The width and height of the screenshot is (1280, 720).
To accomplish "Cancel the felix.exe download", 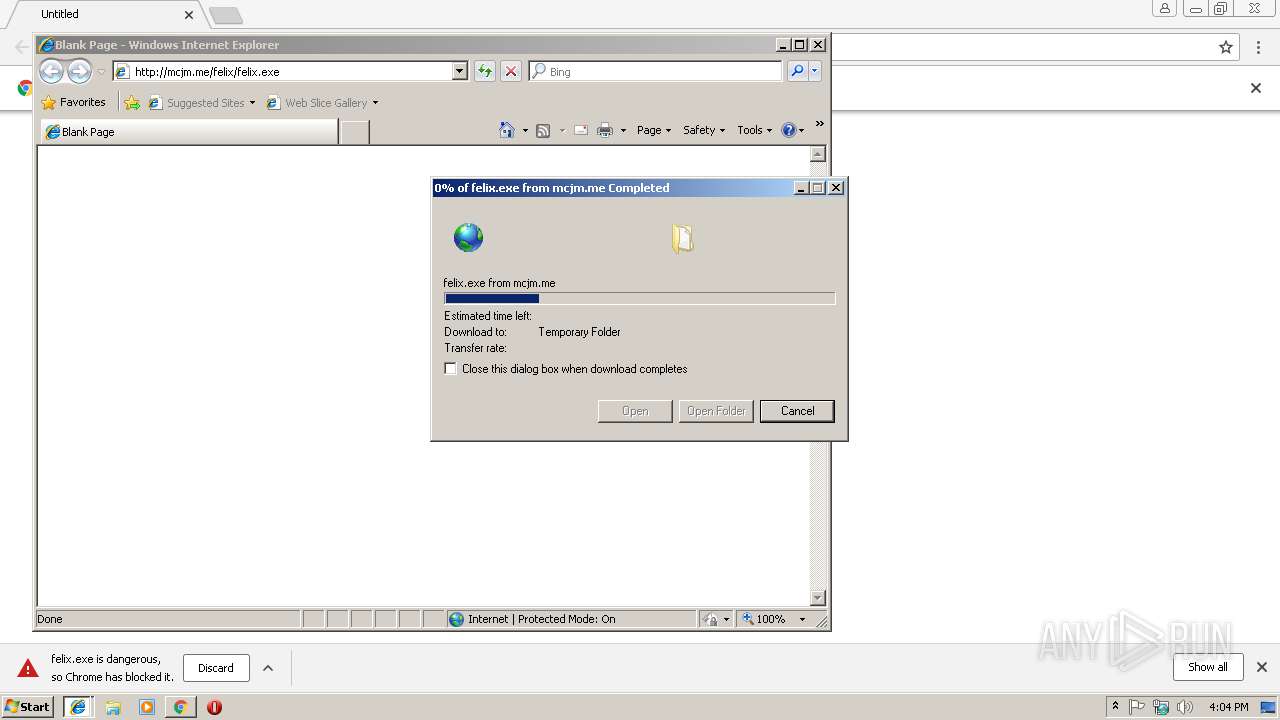I will click(797, 411).
